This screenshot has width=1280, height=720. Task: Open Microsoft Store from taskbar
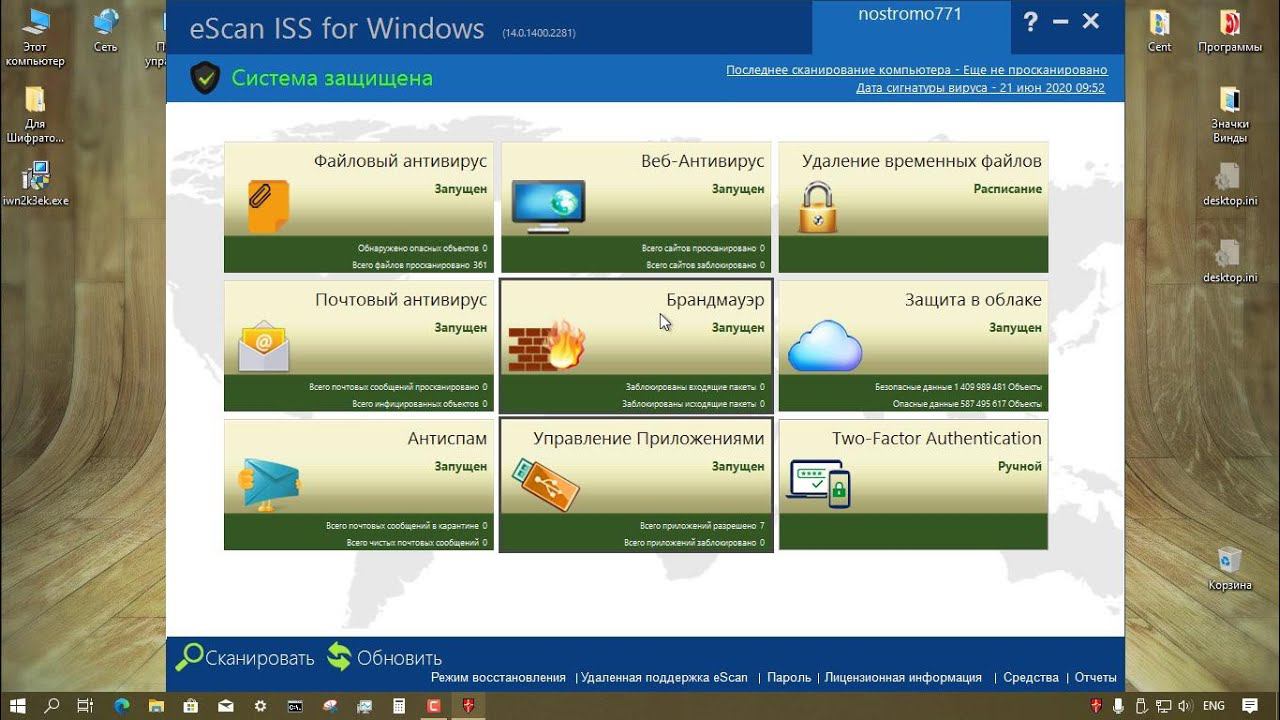point(191,706)
